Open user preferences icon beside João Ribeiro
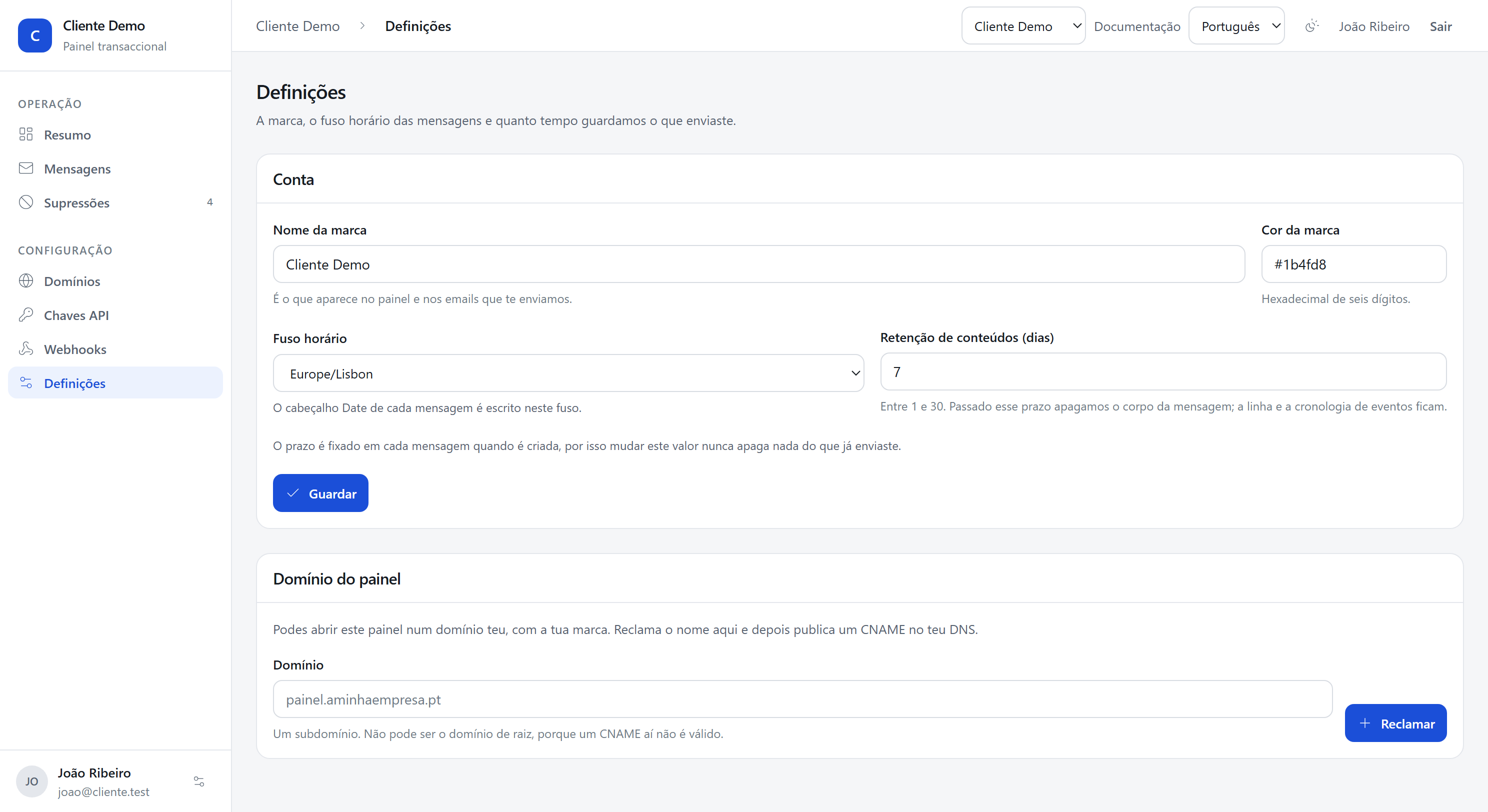 pyautogui.click(x=198, y=781)
